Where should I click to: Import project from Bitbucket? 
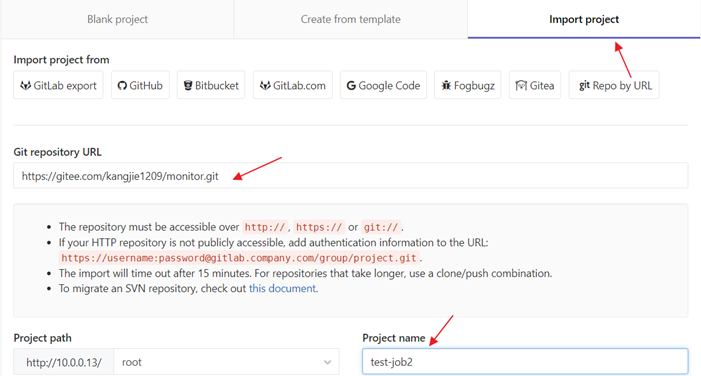tap(211, 85)
